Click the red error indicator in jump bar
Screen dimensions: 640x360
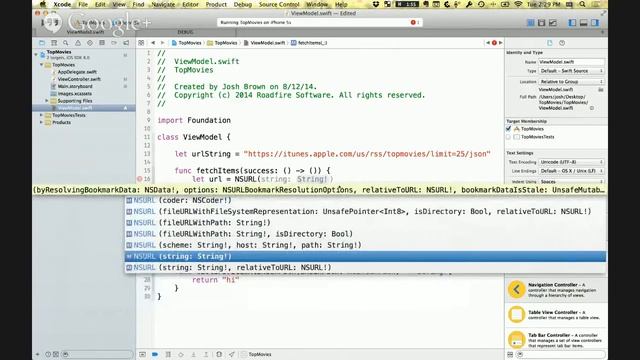click(494, 43)
